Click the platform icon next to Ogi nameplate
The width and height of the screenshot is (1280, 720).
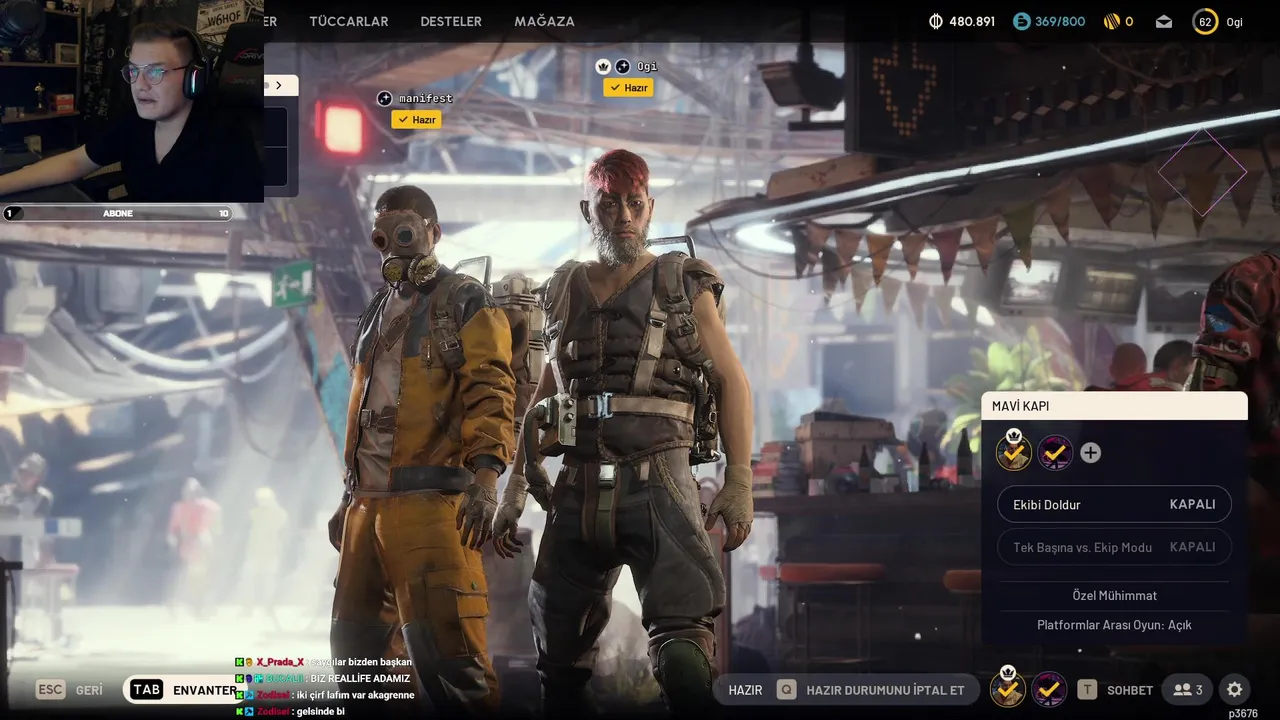pyautogui.click(x=622, y=67)
